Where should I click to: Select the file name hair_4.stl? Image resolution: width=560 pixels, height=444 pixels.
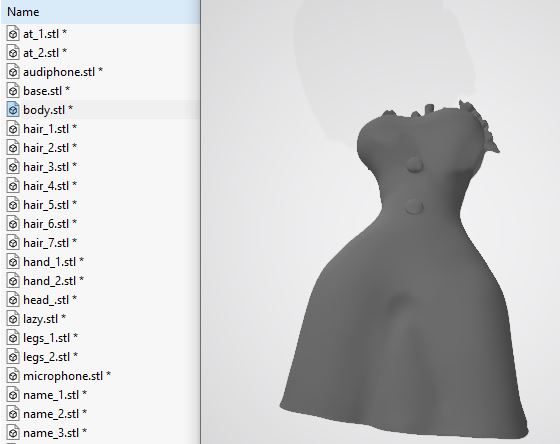click(x=50, y=186)
